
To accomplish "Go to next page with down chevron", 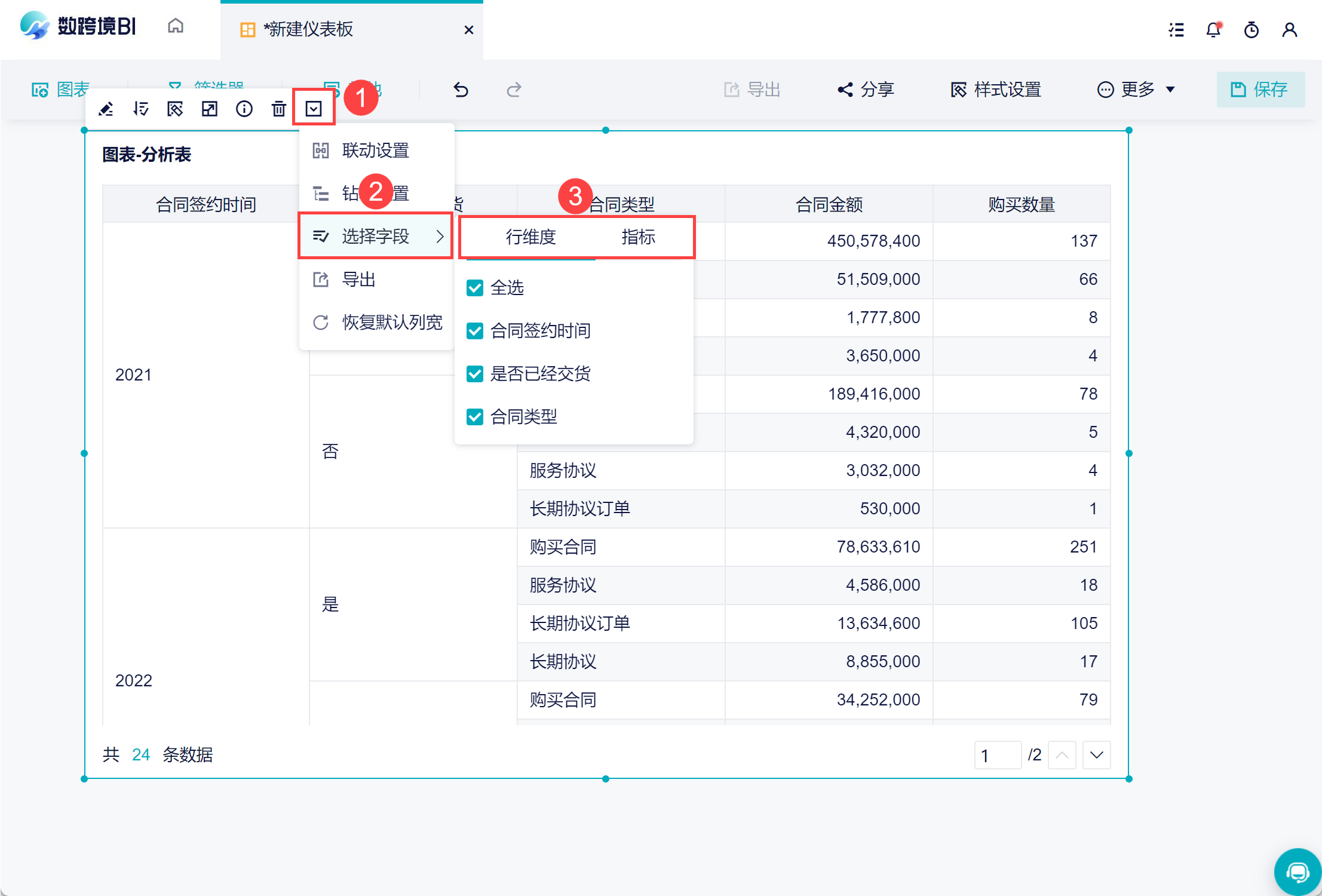I will [x=1096, y=755].
